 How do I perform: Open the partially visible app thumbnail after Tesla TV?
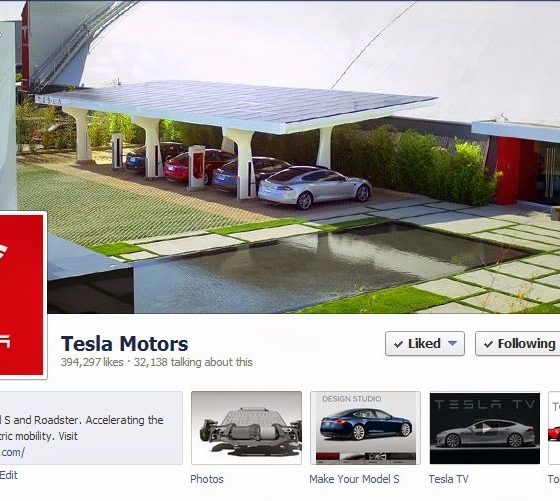click(554, 428)
